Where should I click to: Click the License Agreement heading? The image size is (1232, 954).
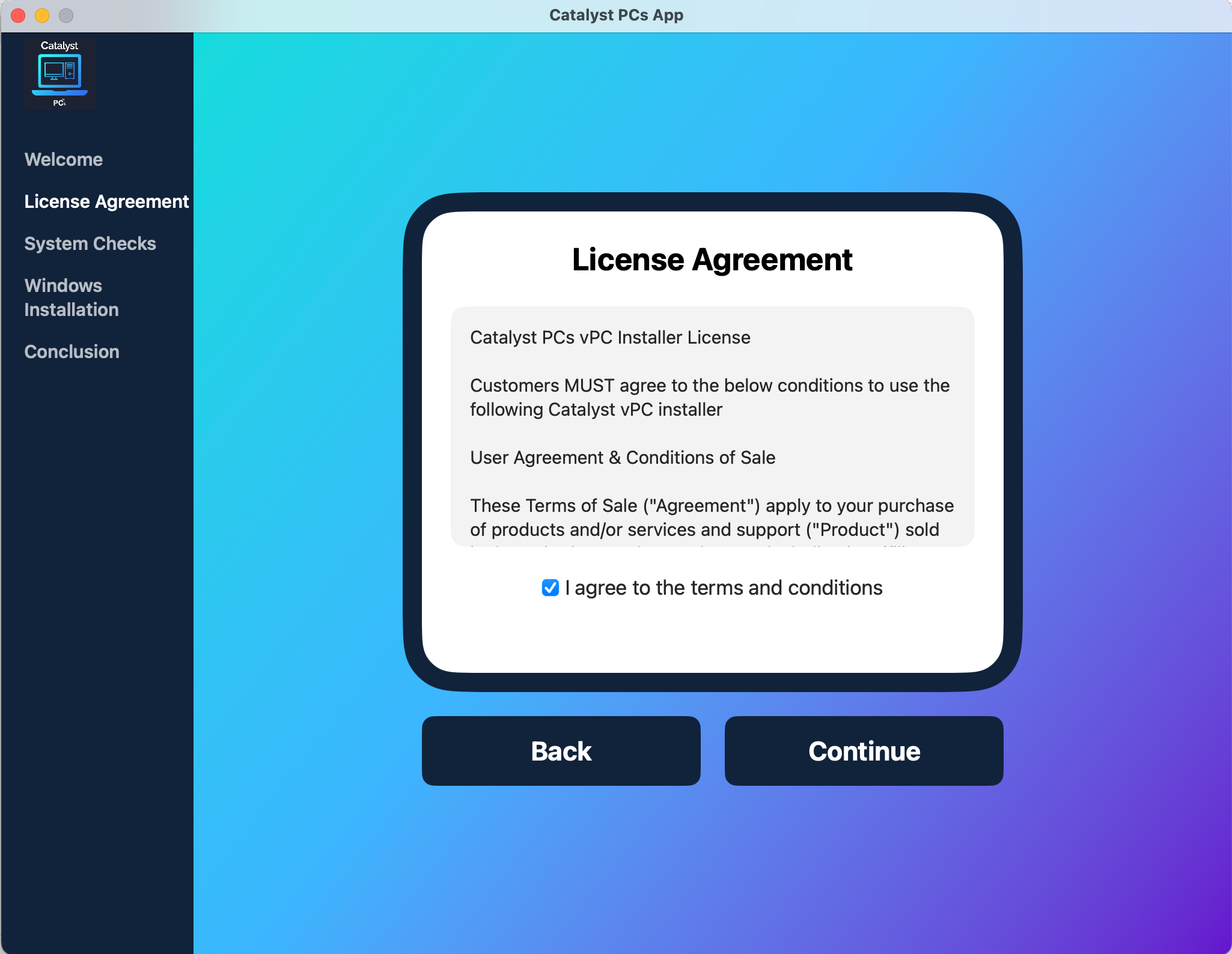(712, 260)
